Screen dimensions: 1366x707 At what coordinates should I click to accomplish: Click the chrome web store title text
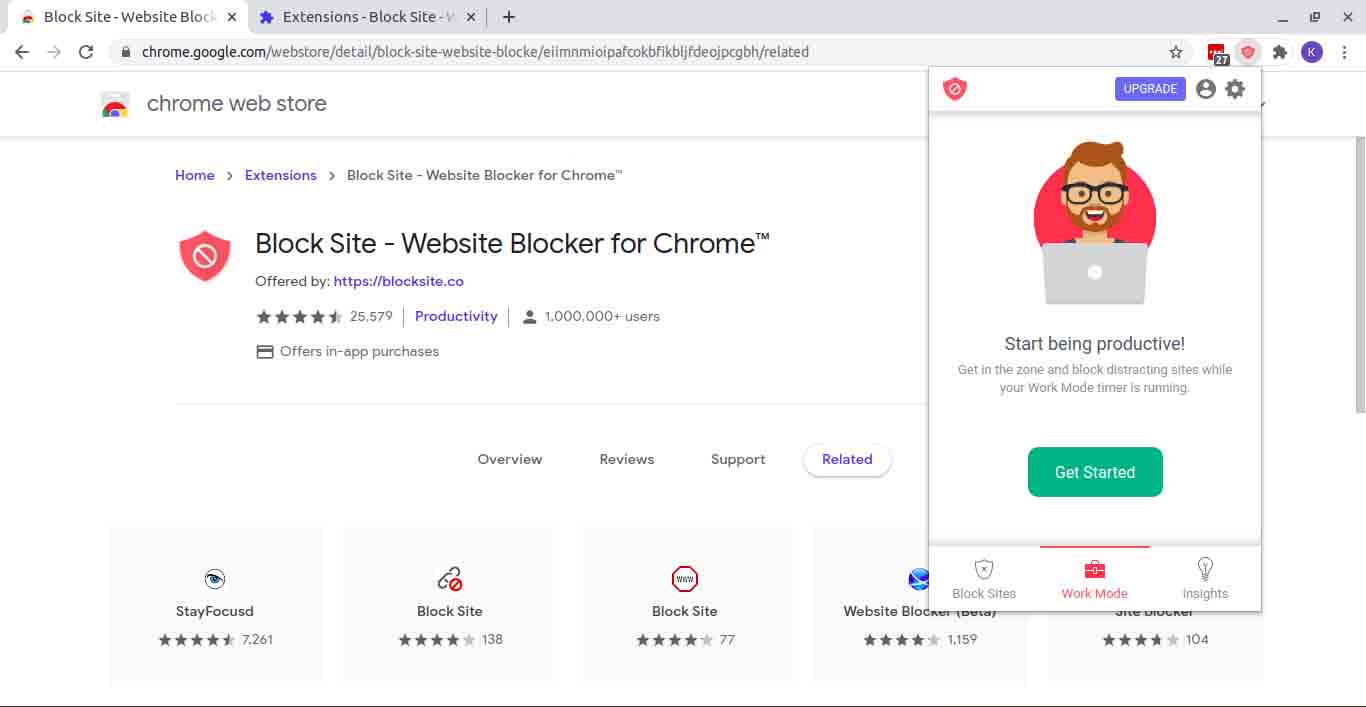point(237,104)
